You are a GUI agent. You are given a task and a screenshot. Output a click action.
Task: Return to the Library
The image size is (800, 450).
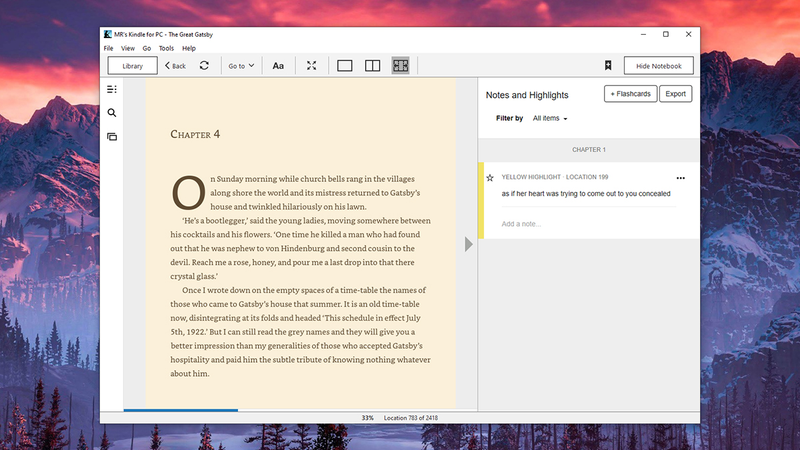pyautogui.click(x=133, y=66)
